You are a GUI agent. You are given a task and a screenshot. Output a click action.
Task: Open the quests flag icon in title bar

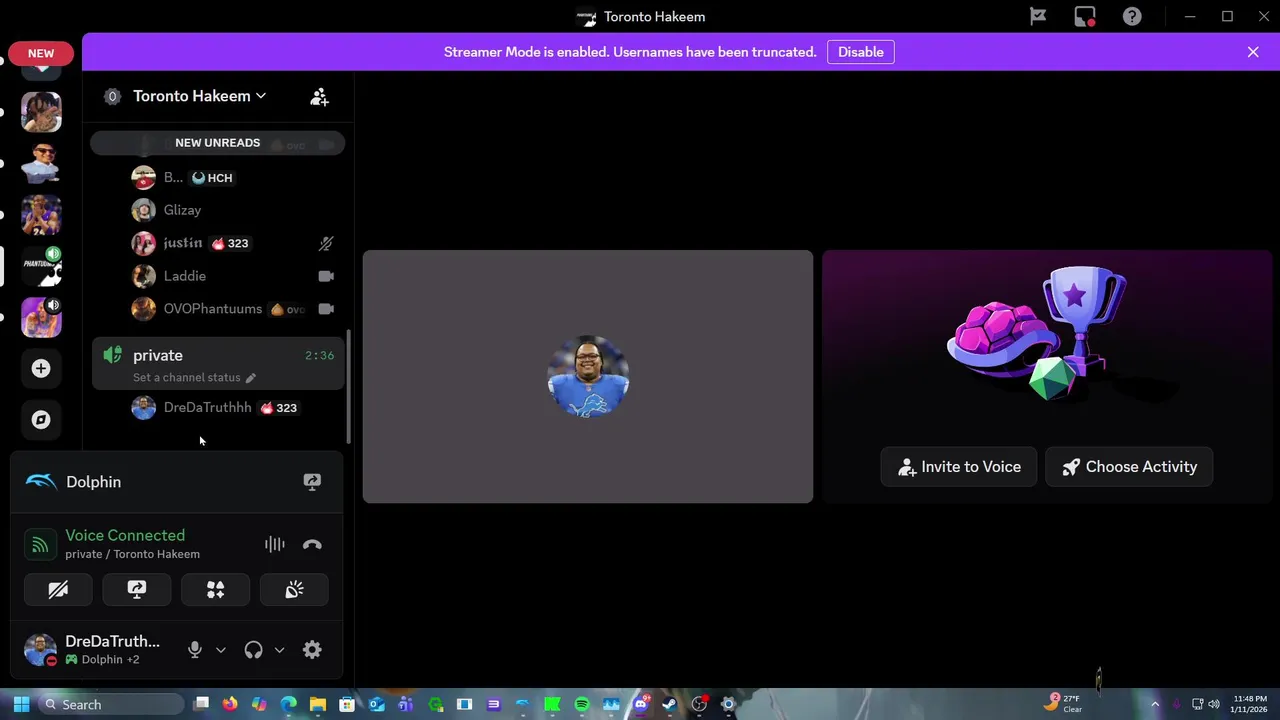[x=1038, y=16]
